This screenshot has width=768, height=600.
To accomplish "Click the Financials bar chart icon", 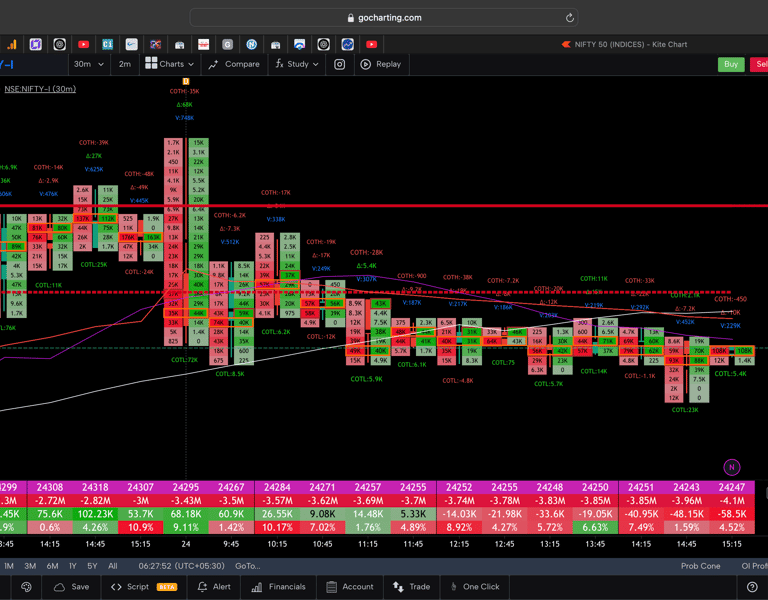I will [257, 587].
